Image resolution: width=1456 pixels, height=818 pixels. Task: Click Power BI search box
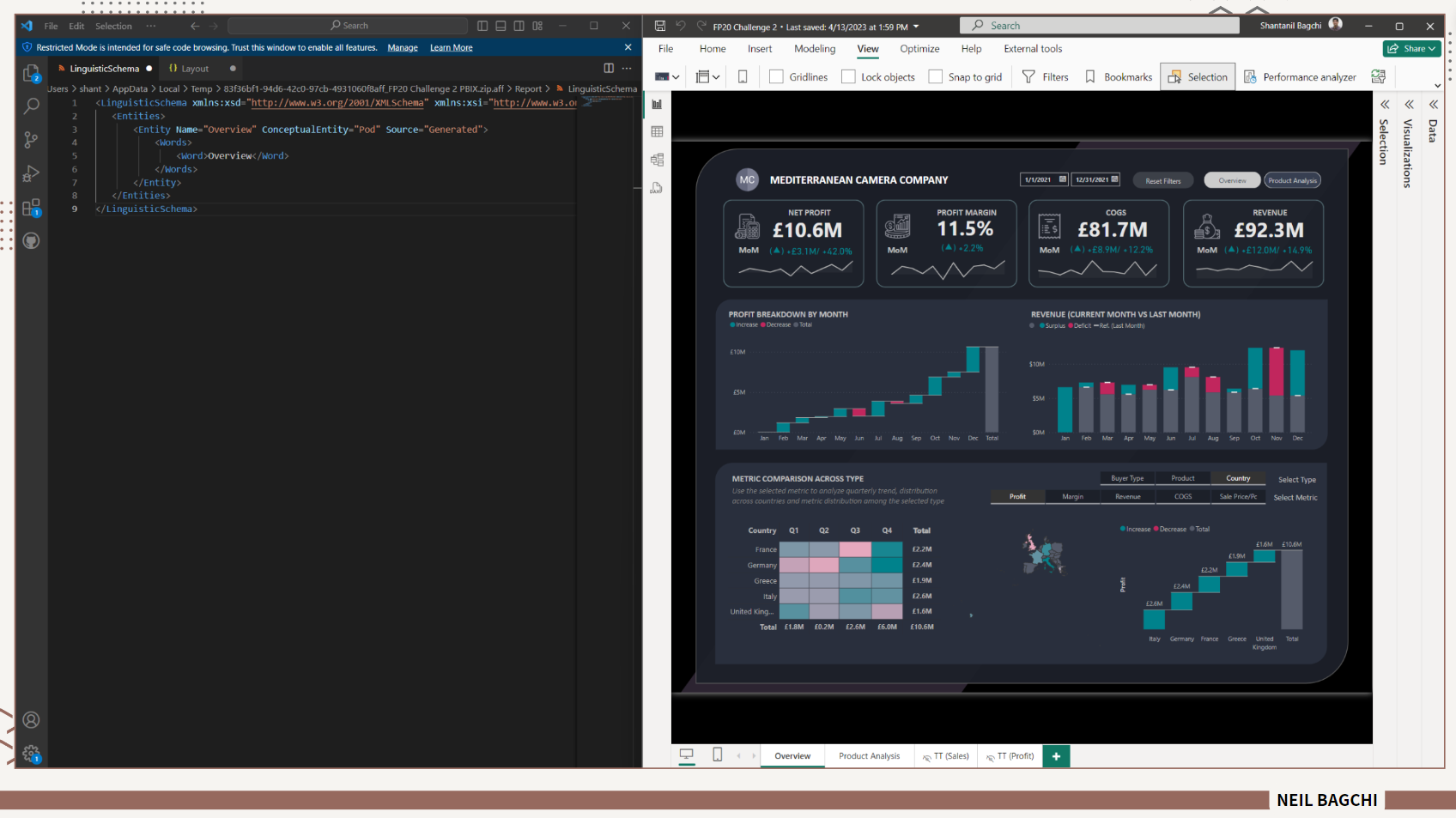click(1099, 26)
